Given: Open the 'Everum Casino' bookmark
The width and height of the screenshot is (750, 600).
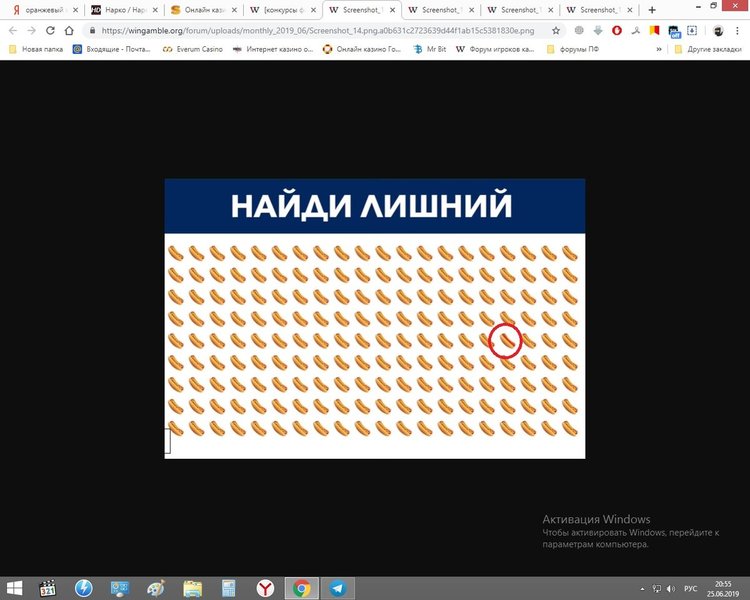Looking at the screenshot, I should point(193,49).
